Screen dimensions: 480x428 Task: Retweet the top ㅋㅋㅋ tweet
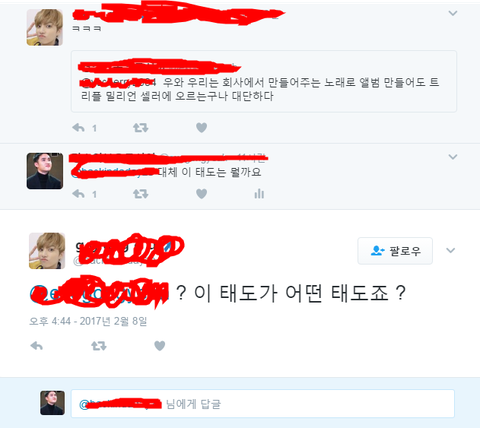(x=140, y=128)
